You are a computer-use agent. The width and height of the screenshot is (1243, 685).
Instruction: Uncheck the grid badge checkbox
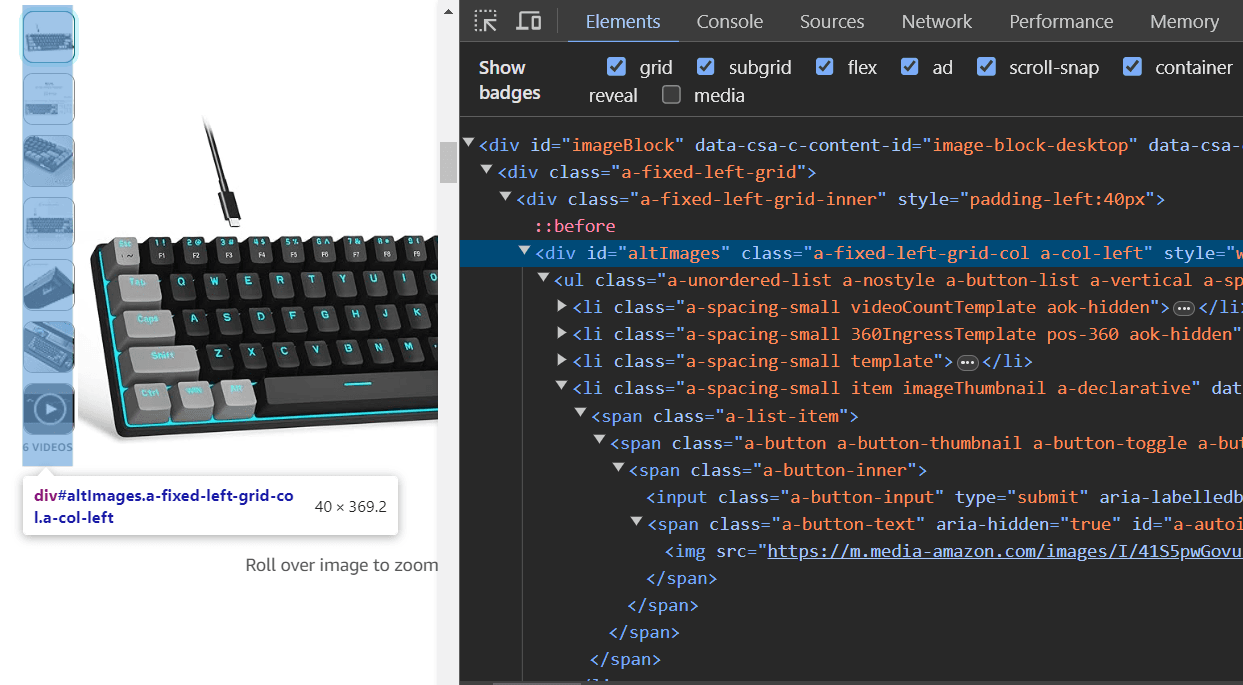tap(616, 66)
